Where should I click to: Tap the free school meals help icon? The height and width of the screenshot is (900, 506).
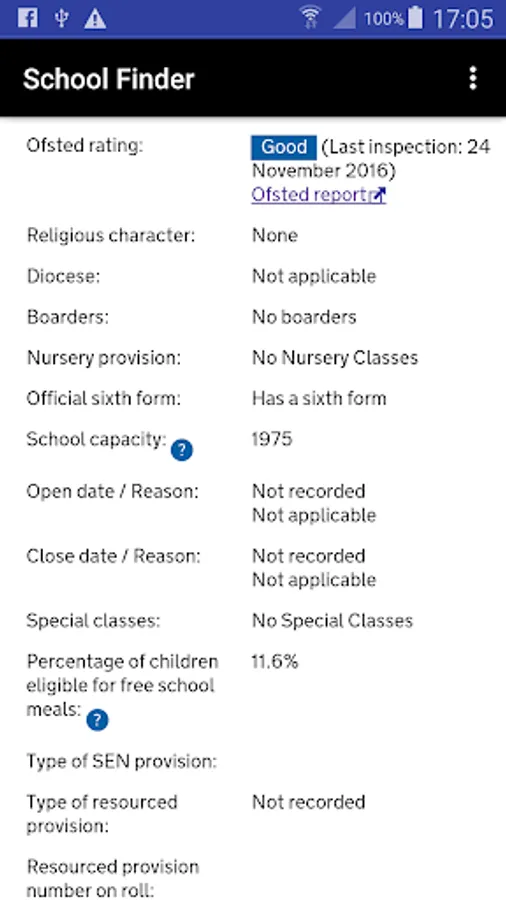pos(98,720)
